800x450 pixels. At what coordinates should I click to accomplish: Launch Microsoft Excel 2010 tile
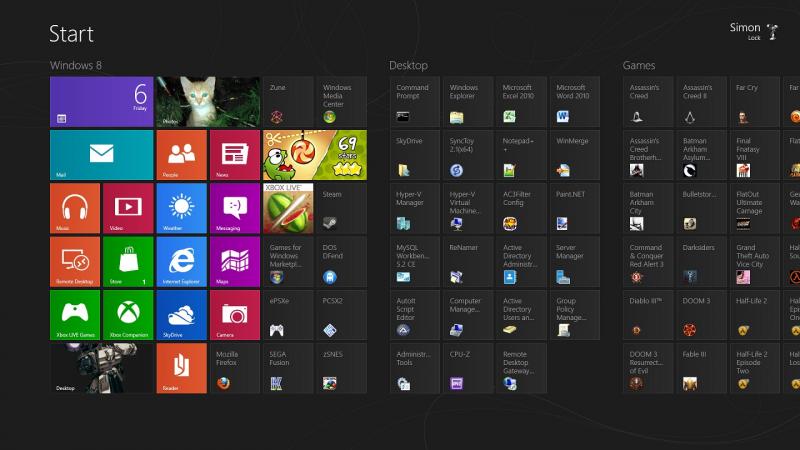click(521, 102)
